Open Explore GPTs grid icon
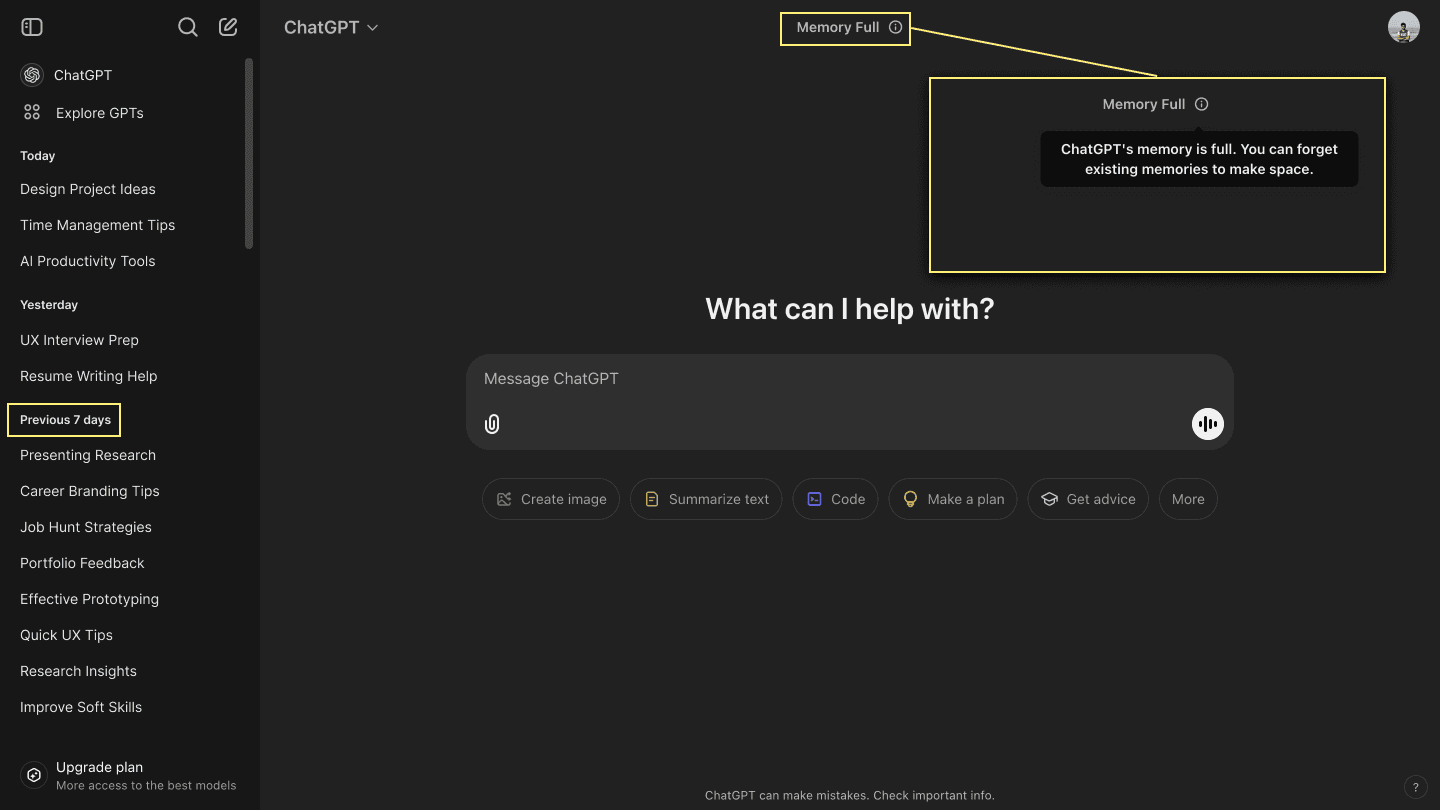The image size is (1440, 810). tap(32, 113)
